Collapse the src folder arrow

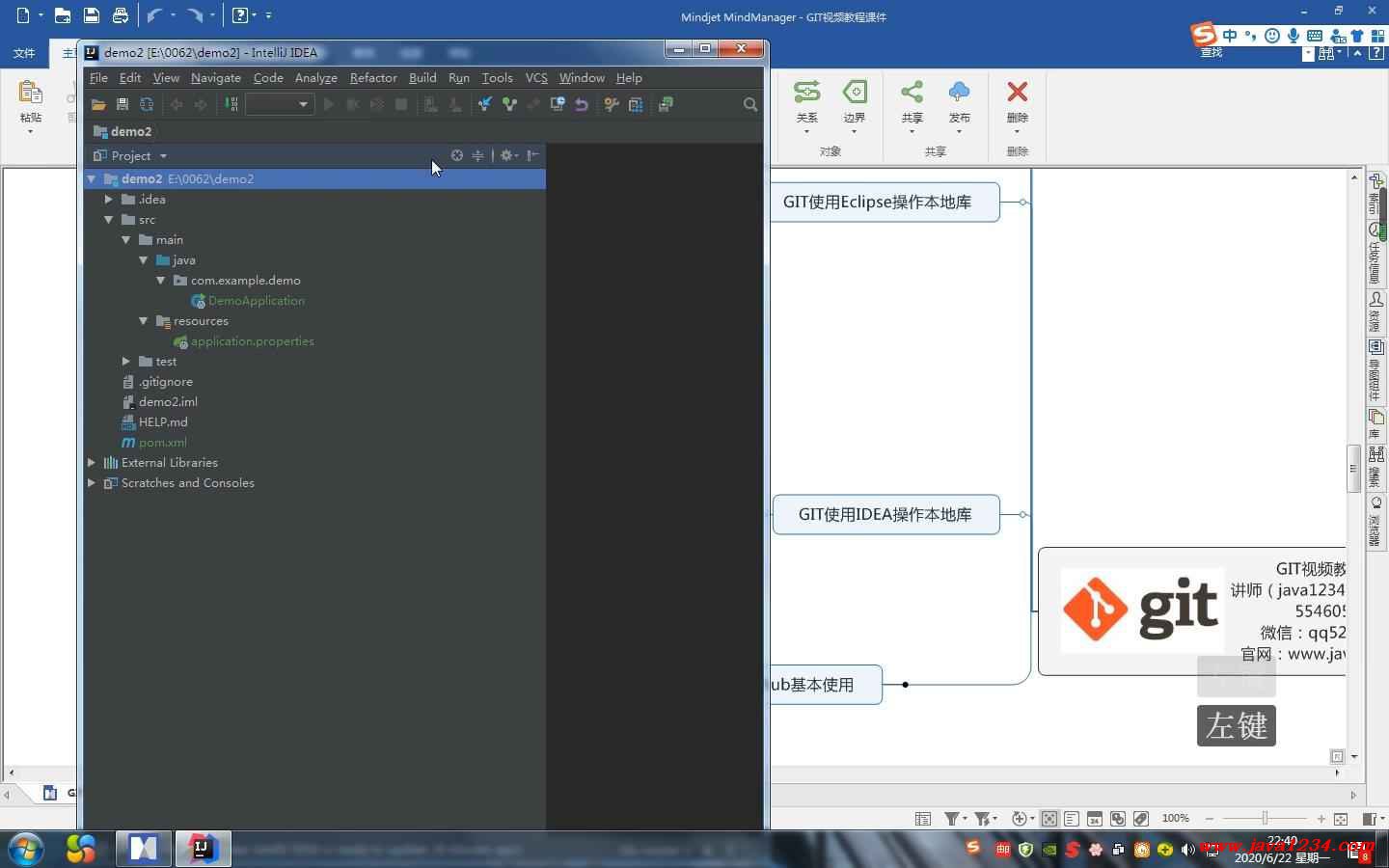[109, 219]
